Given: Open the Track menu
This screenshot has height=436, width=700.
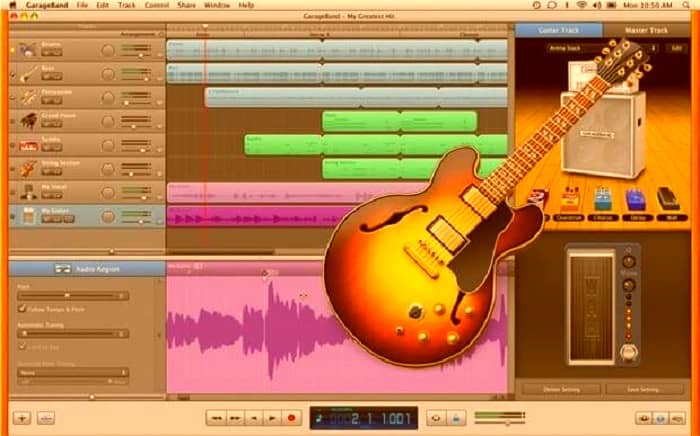Looking at the screenshot, I should tap(126, 5).
